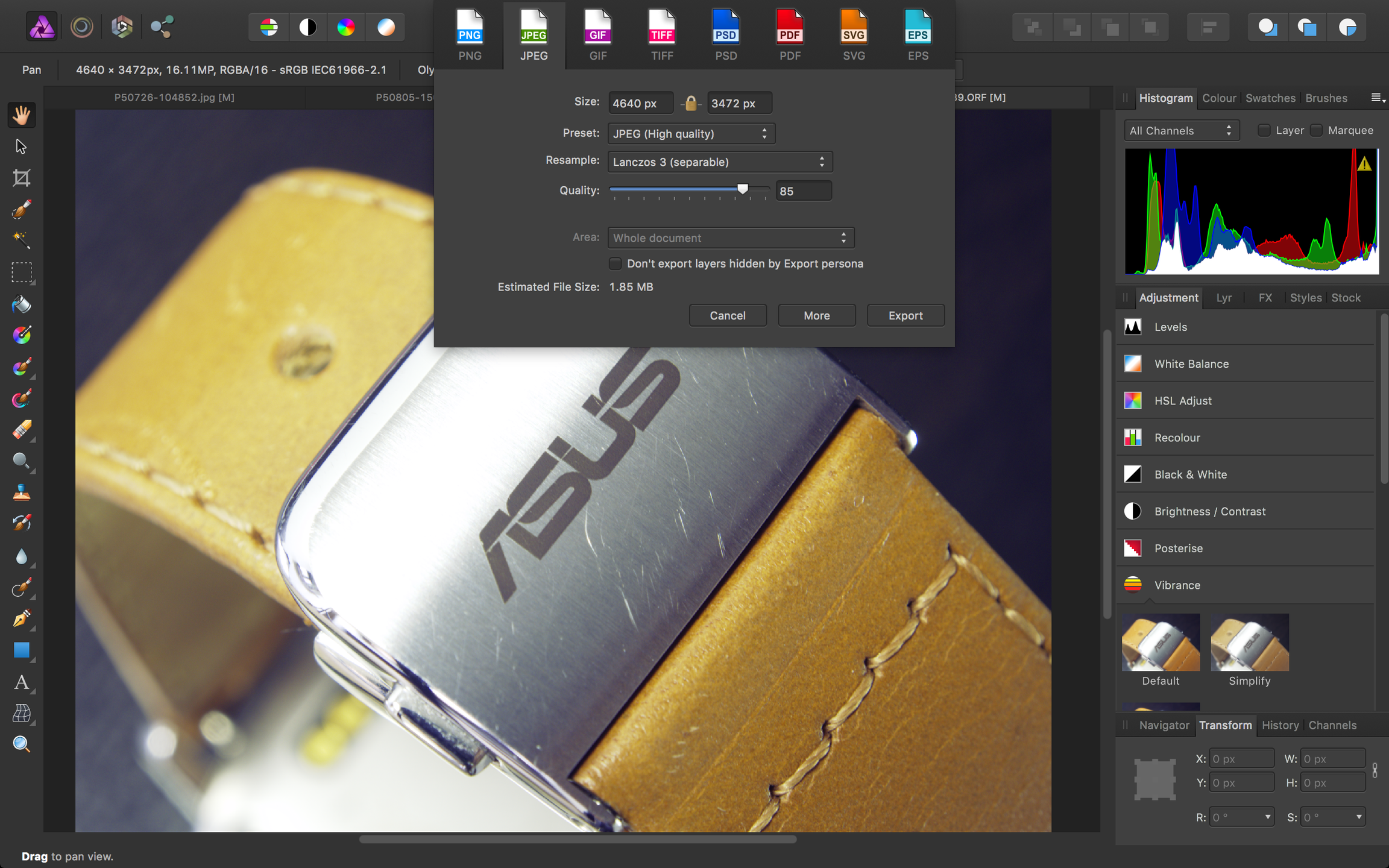The height and width of the screenshot is (868, 1389).
Task: Select the Paint Brush tool
Action: pos(22,366)
